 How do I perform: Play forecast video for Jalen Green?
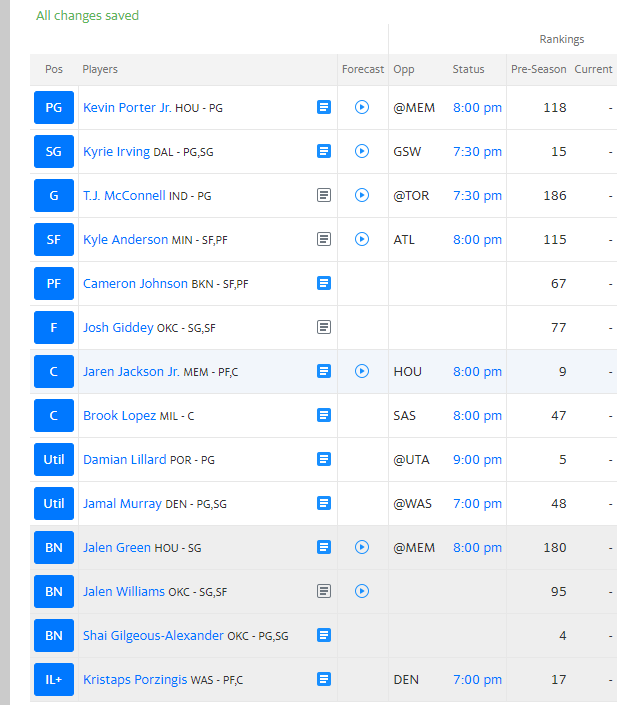[362, 548]
